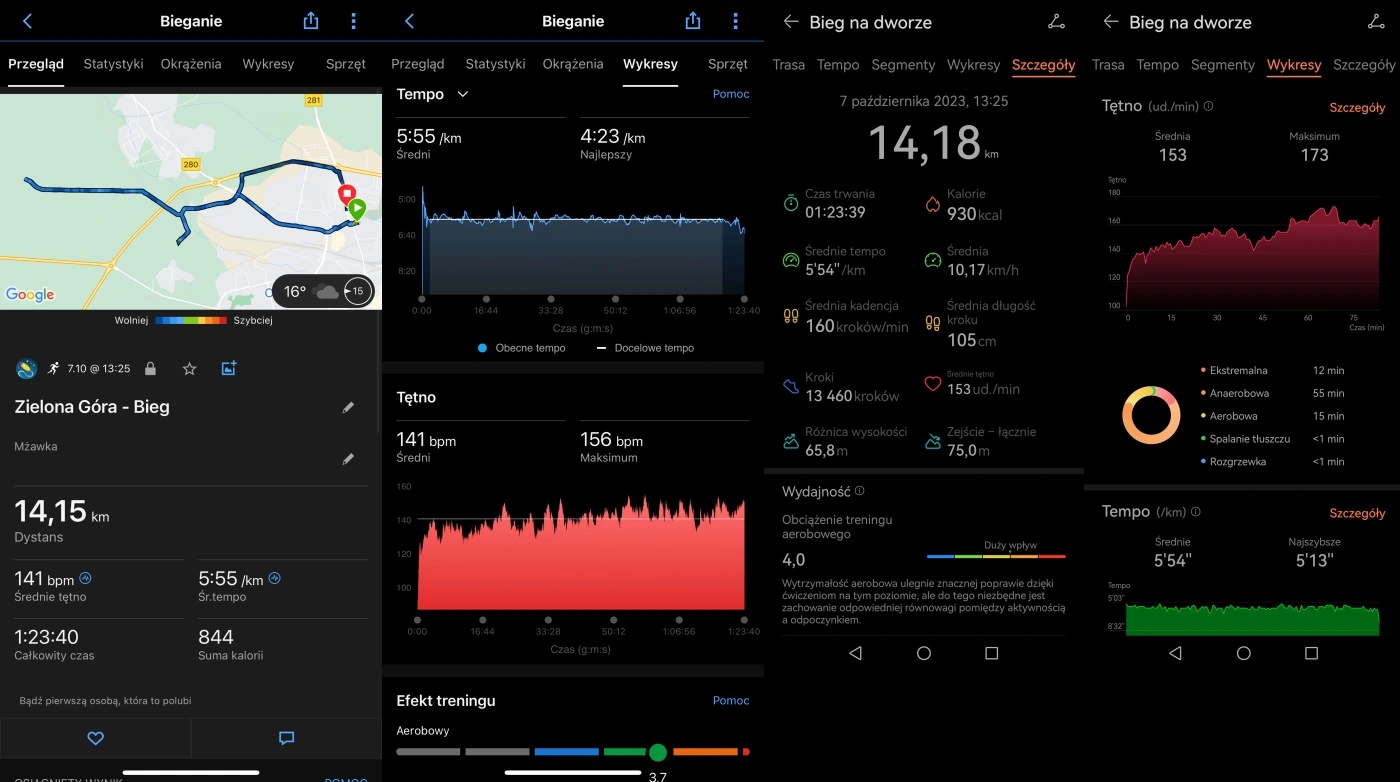Tap the heart icon to like the run
This screenshot has width=1400, height=782.
coord(95,737)
